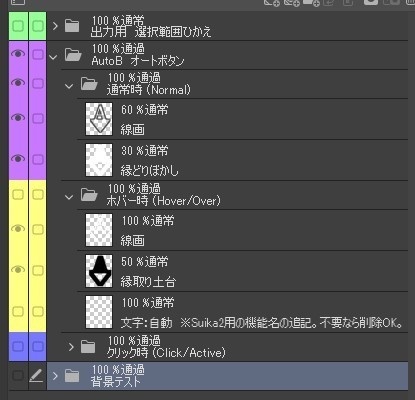Click thumbnail of 縁どりぼかし layer
The height and width of the screenshot is (400, 415).
[x=99, y=160]
